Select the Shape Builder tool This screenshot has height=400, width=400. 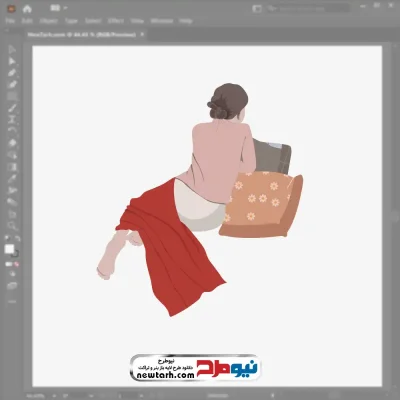(12, 155)
